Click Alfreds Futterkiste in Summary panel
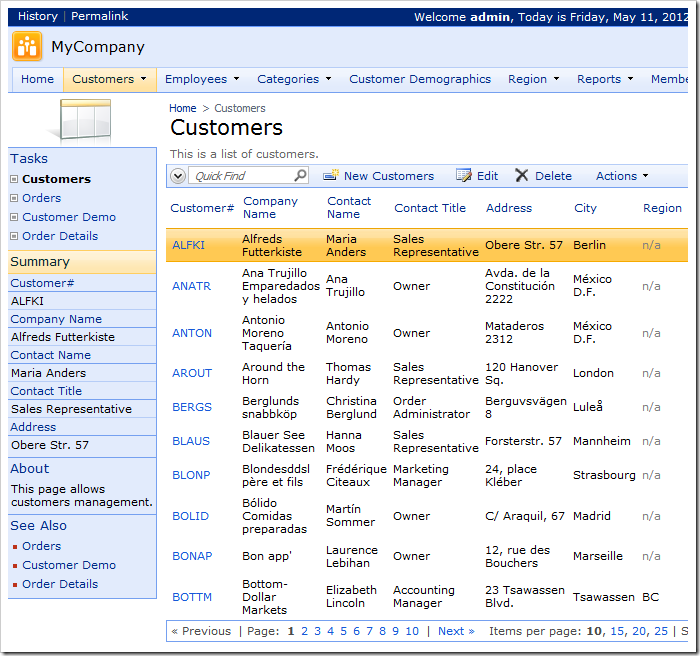700x656 pixels. tap(63, 337)
